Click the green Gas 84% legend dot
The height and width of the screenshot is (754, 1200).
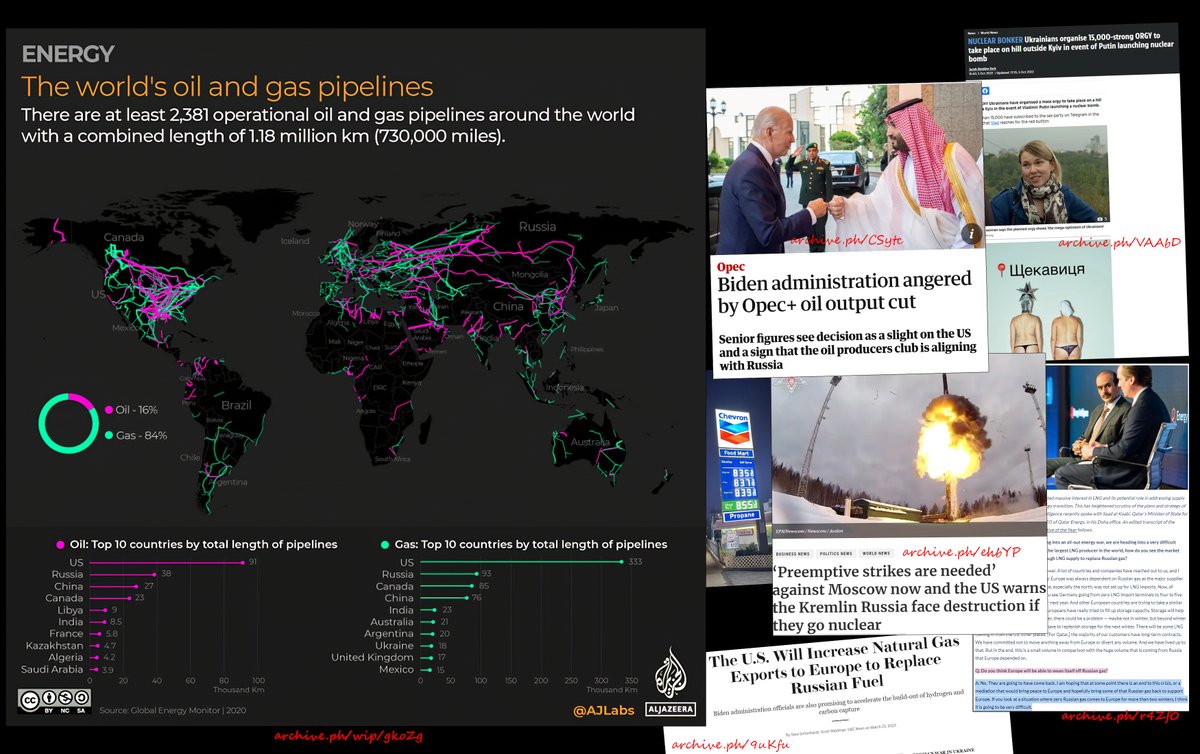point(108,435)
